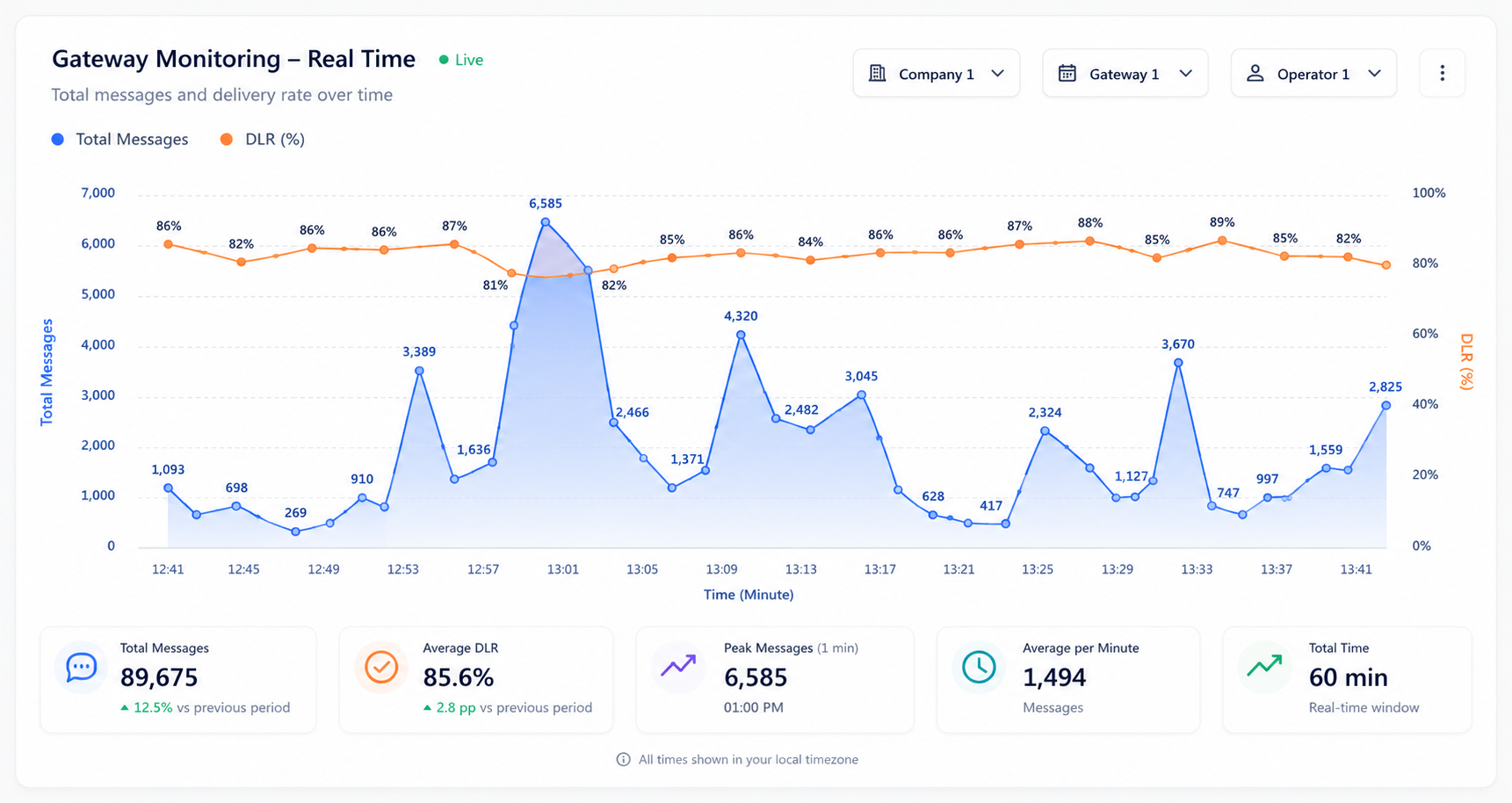This screenshot has height=803, width=1512.
Task: Click the 81% DLR label on the chart
Action: coord(496,285)
